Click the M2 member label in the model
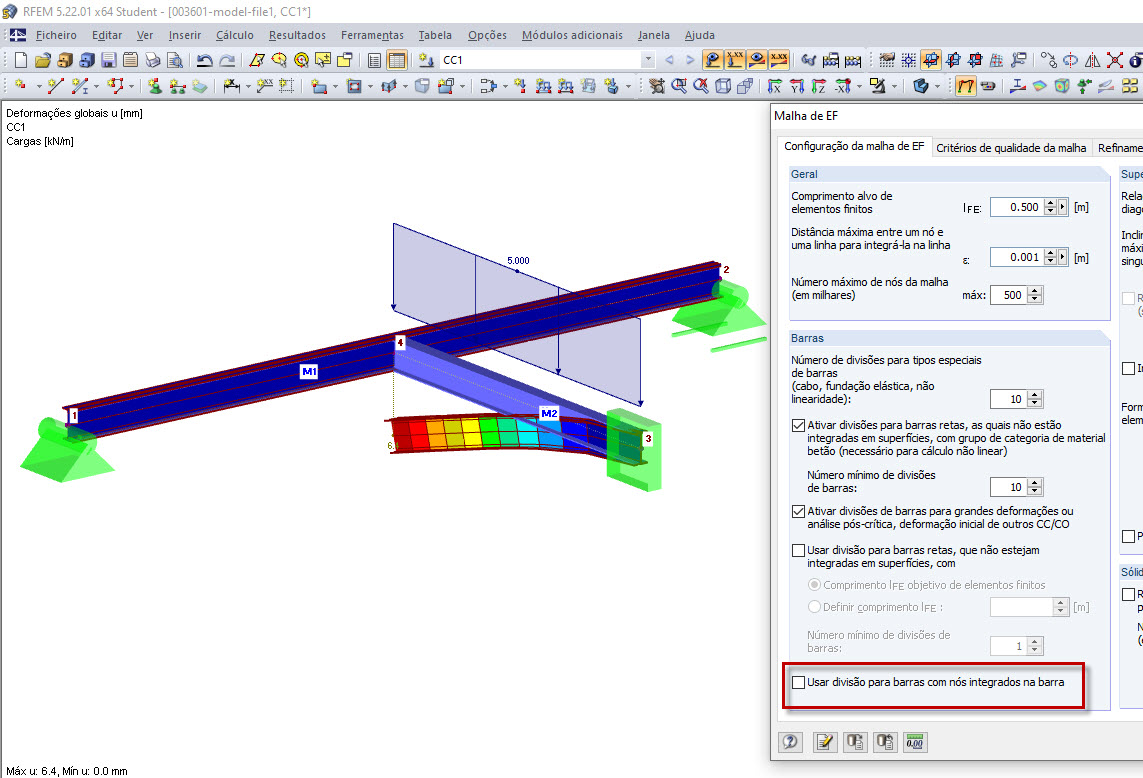 [549, 413]
